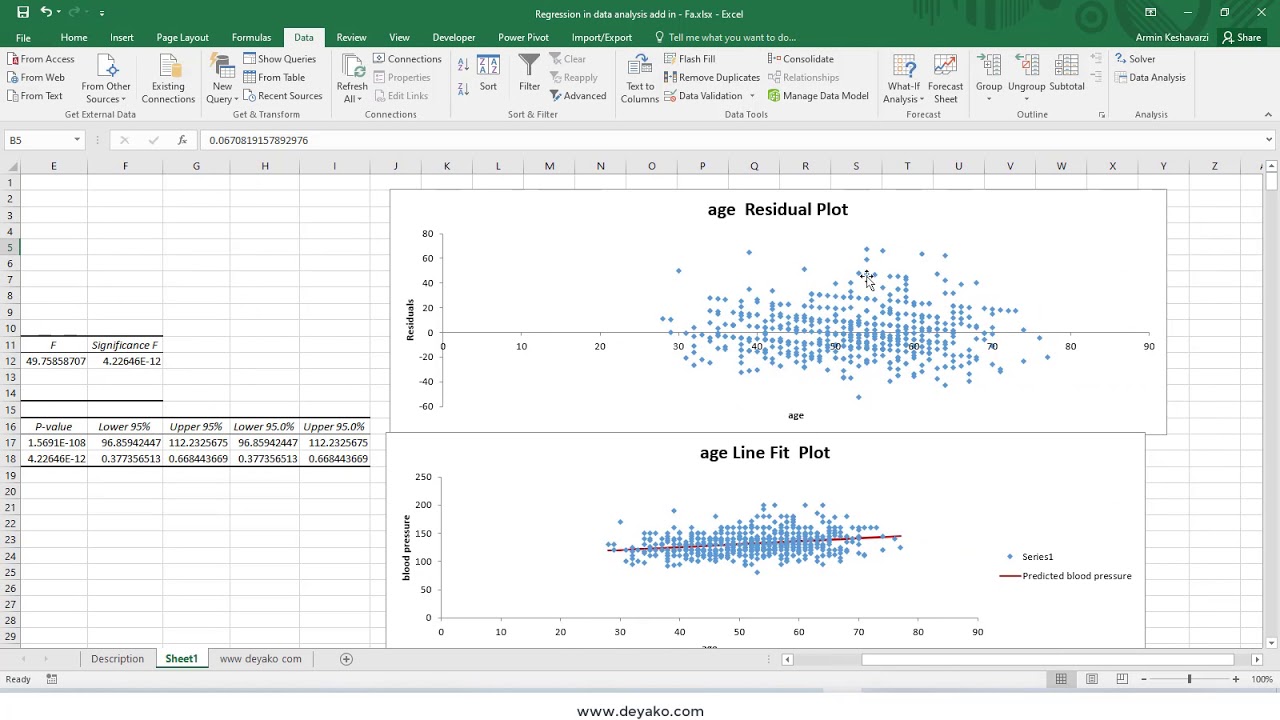The width and height of the screenshot is (1280, 720).
Task: Click the Tell me what you want box
Action: [x=725, y=37]
